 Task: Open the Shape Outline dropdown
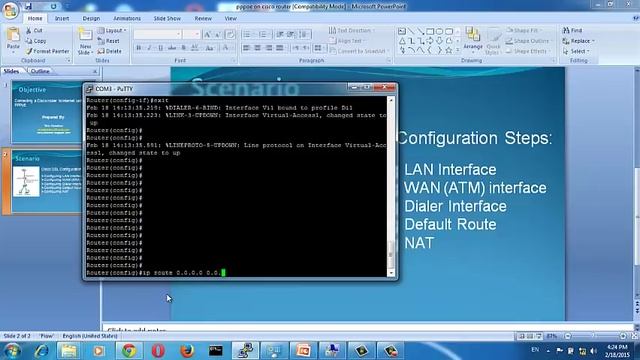click(529, 41)
